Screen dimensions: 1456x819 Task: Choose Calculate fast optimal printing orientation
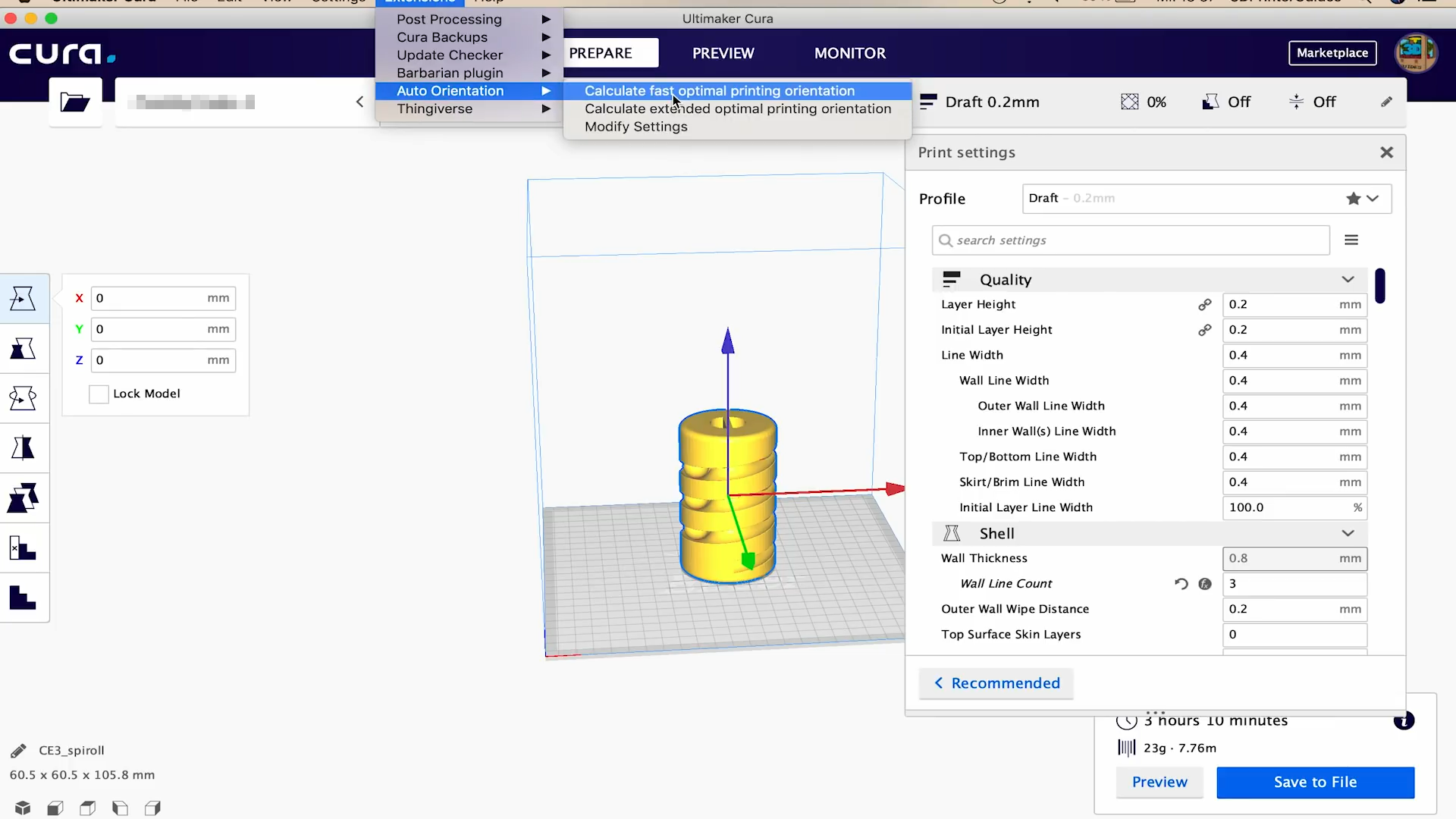(737, 91)
